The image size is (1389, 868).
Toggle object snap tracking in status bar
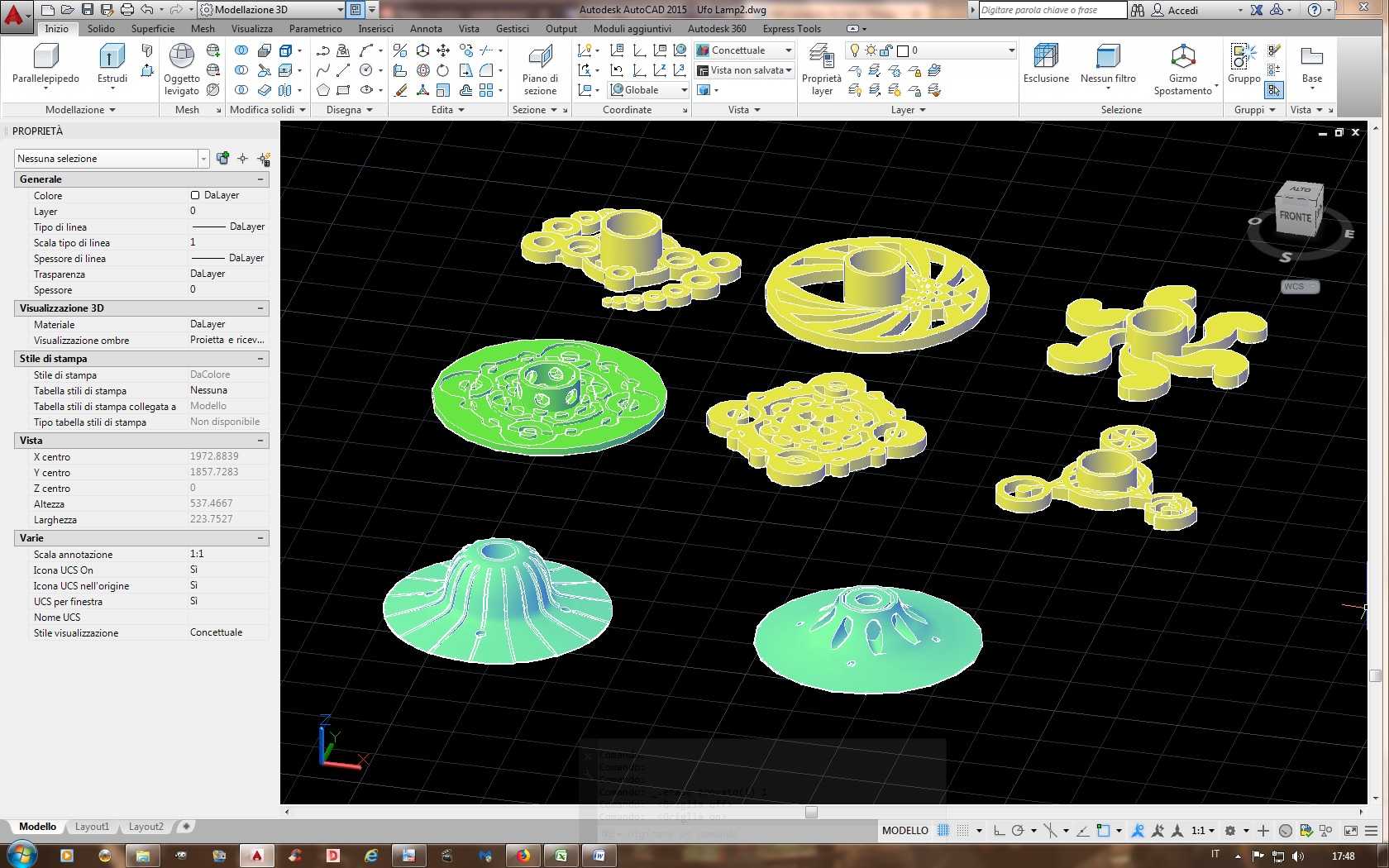click(1082, 831)
